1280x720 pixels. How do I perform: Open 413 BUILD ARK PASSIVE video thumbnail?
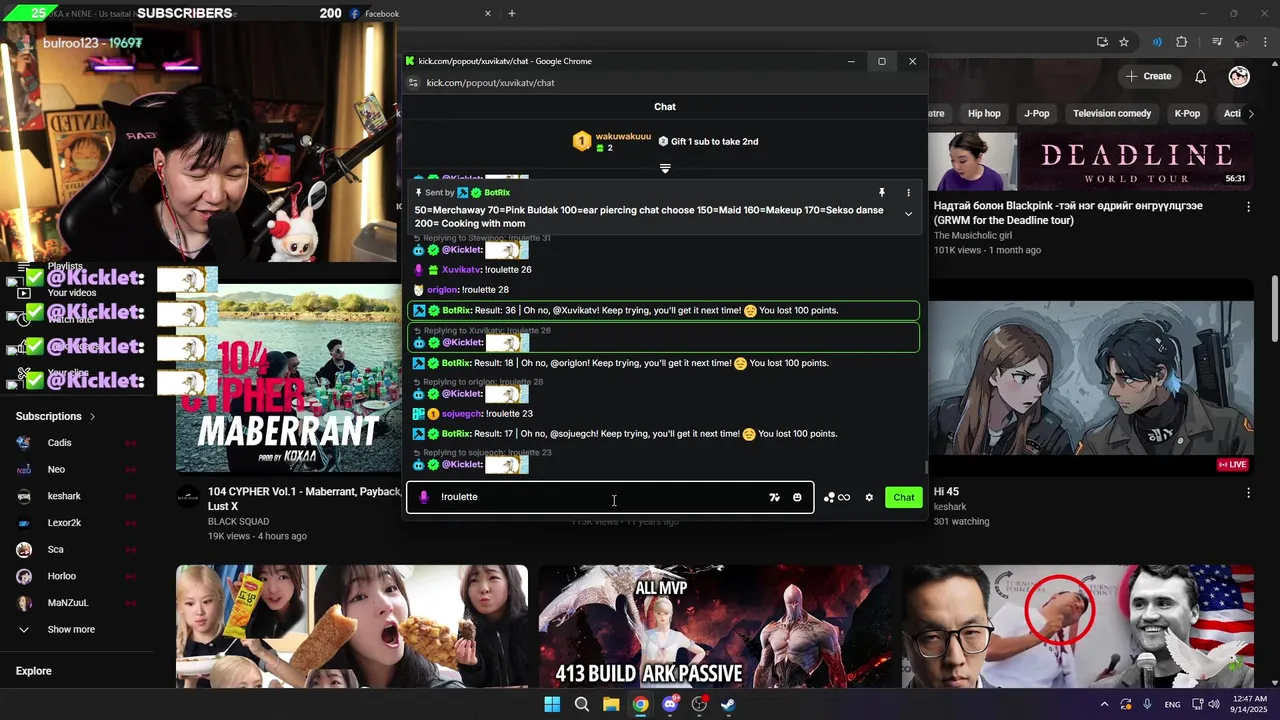[714, 627]
